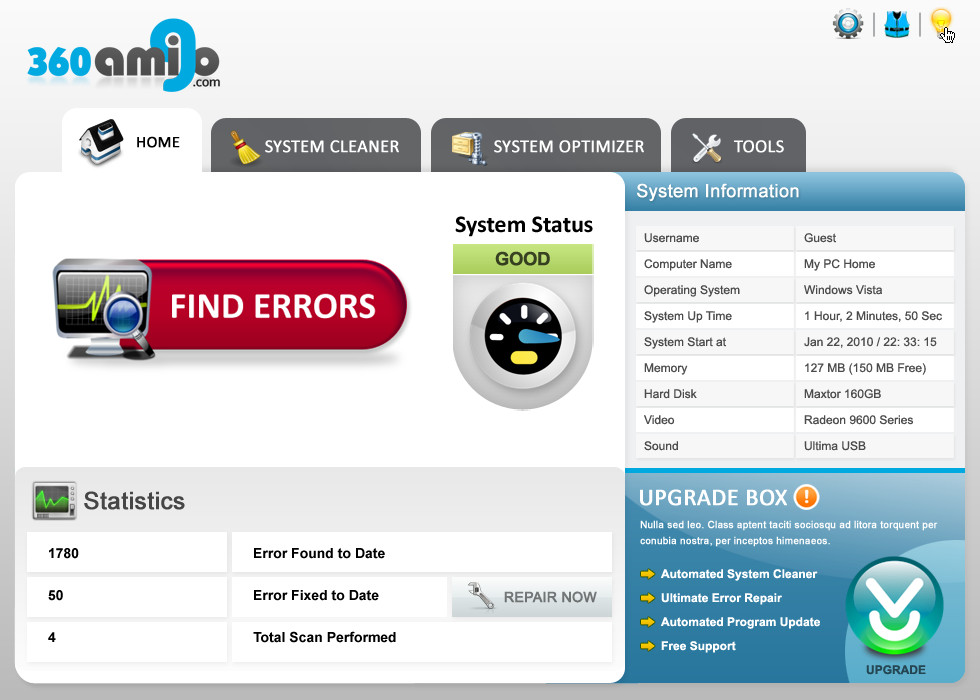980x700 pixels.
Task: Click the Operating System label cell
Action: click(x=715, y=290)
